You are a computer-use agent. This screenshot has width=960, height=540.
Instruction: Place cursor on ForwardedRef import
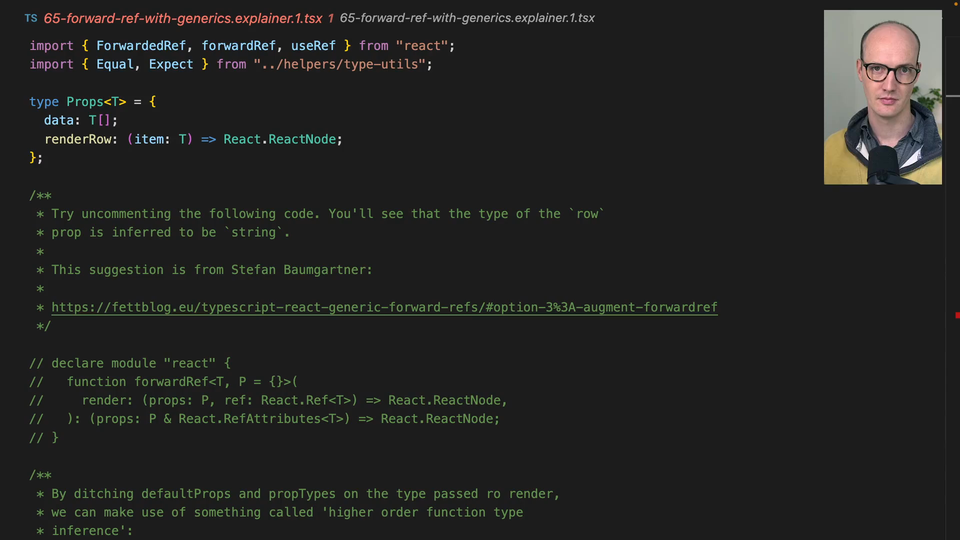[x=140, y=46]
